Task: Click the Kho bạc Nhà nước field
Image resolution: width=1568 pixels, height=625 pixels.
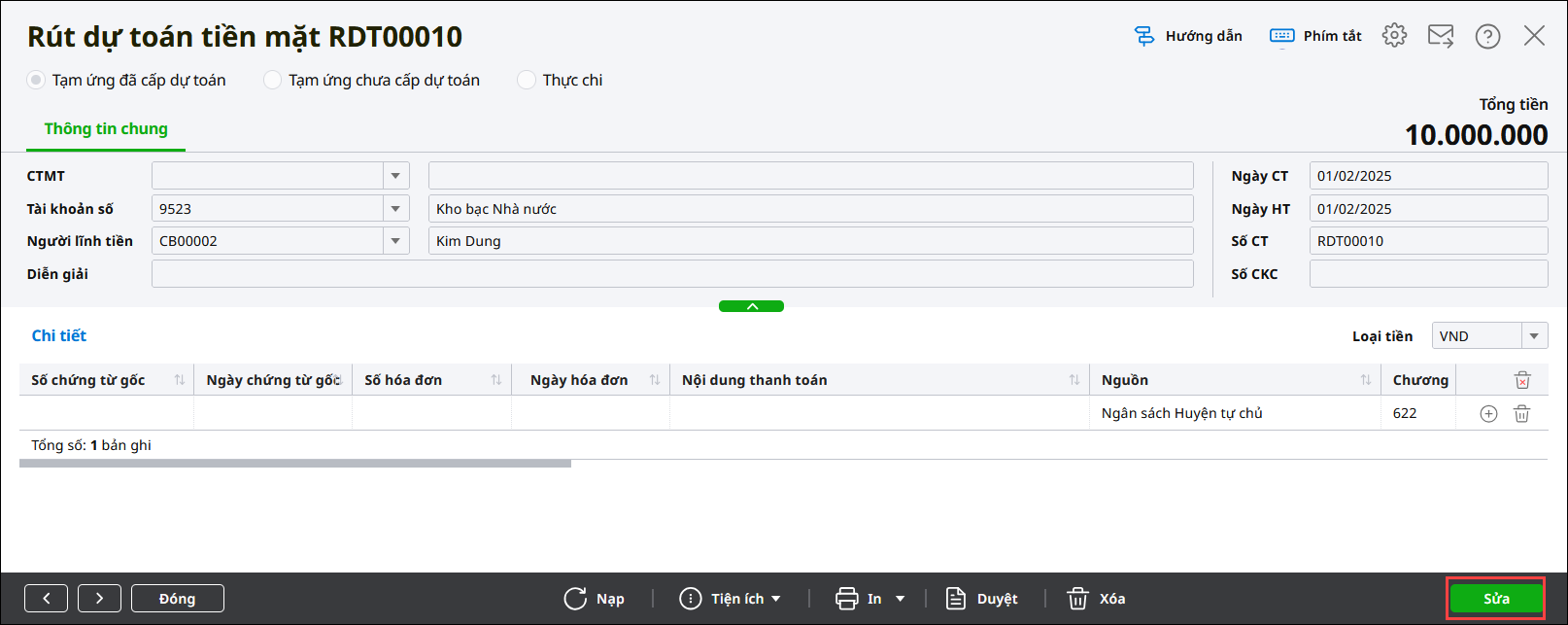Action: click(811, 209)
